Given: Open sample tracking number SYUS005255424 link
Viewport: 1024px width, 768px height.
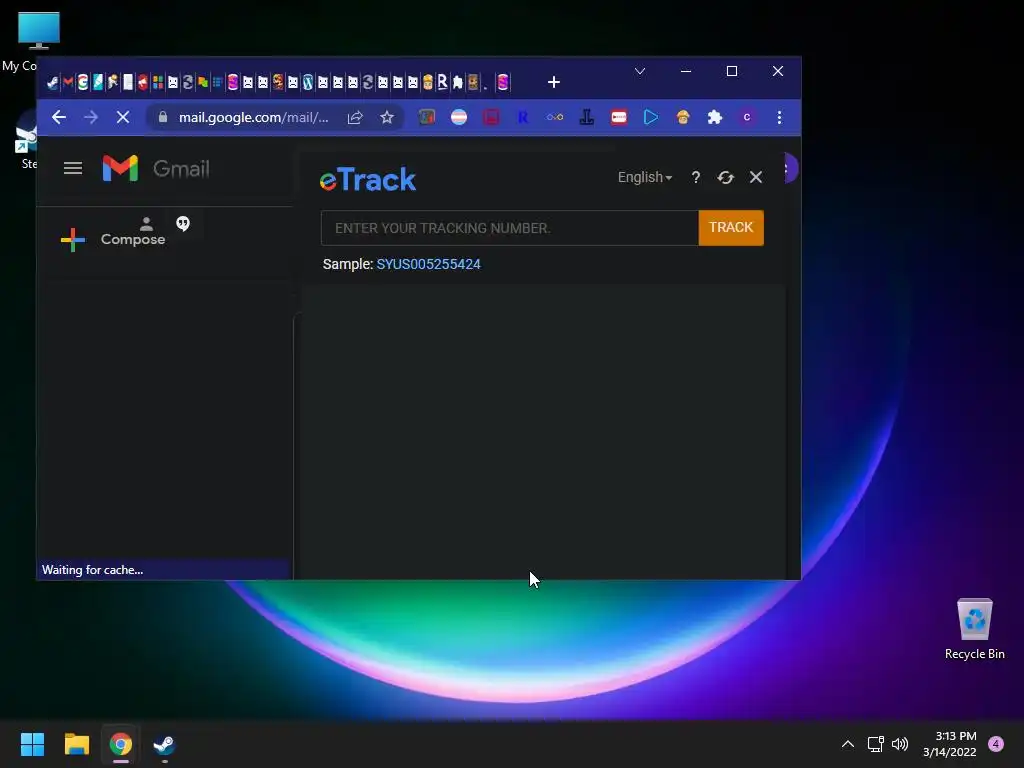Looking at the screenshot, I should [x=428, y=264].
